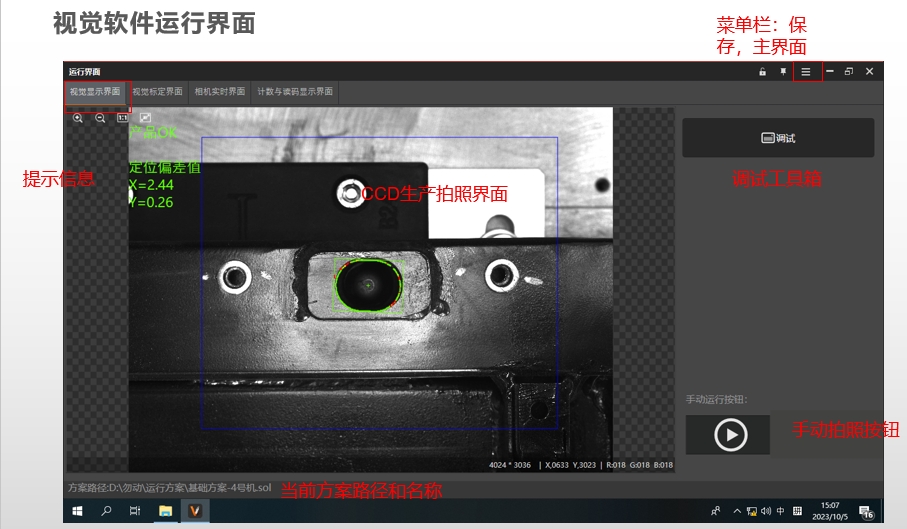Click the RGB pixel value readout

point(640,465)
